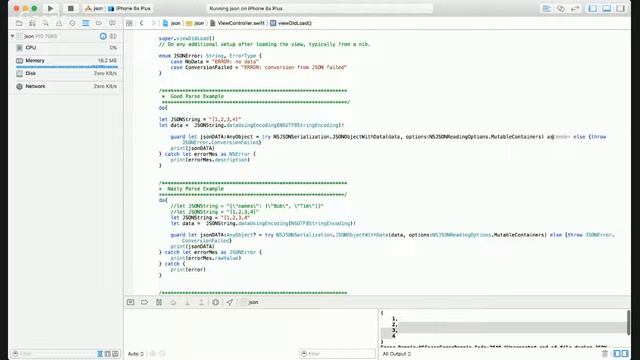Open the Symbol navigator
The image size is (640, 360).
(32, 23)
